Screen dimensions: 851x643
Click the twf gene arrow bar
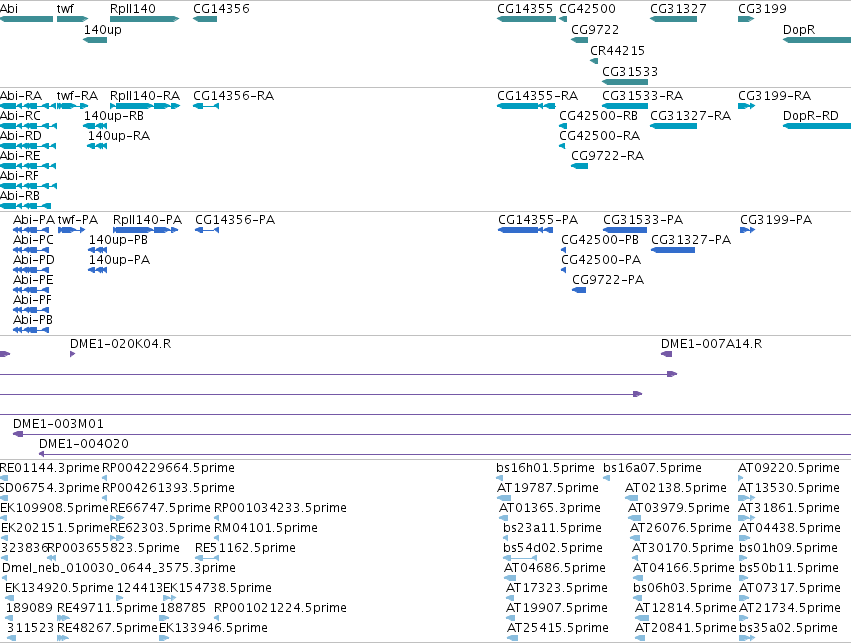72,19
